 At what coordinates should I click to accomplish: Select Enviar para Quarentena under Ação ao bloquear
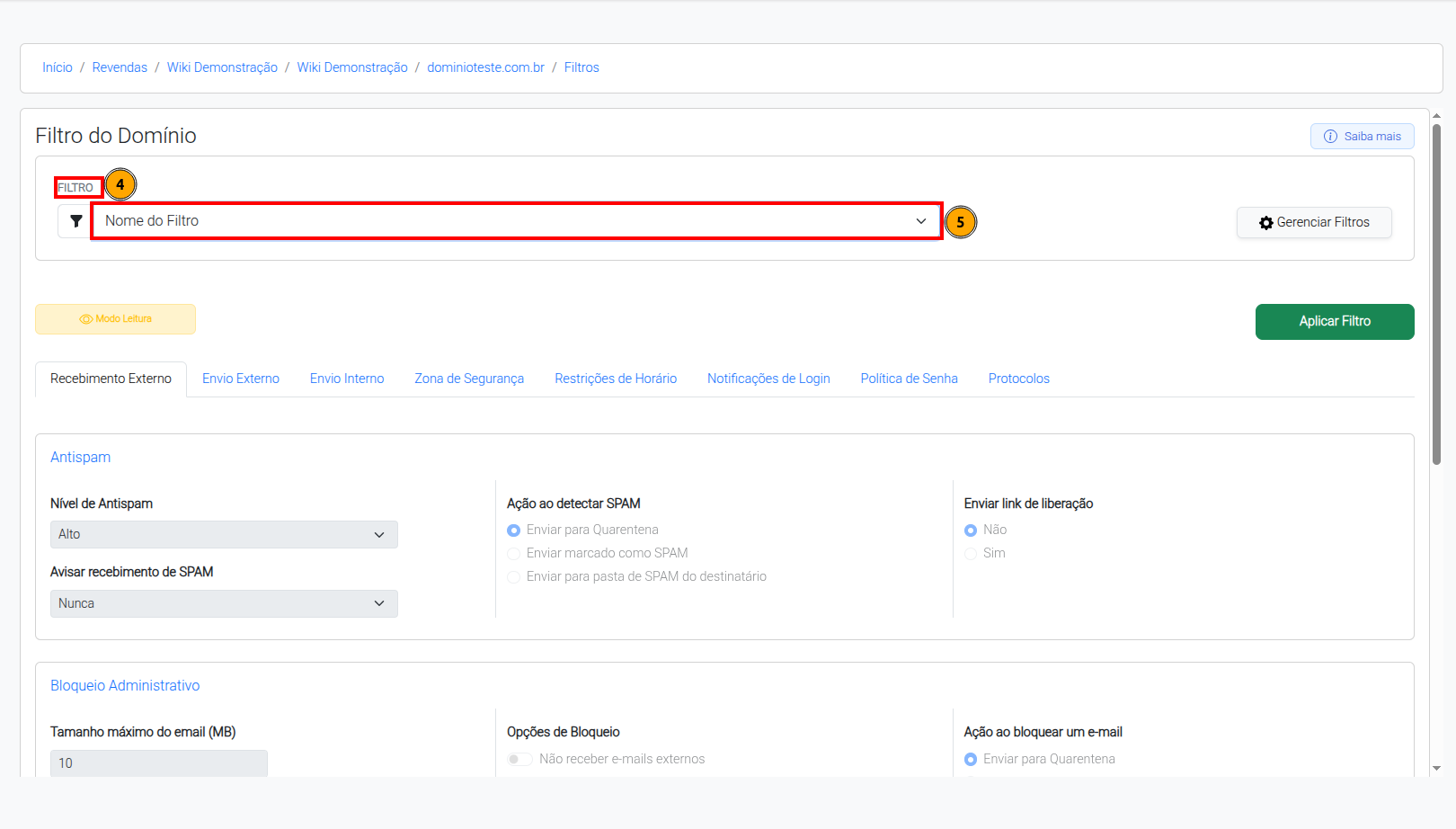pos(971,760)
